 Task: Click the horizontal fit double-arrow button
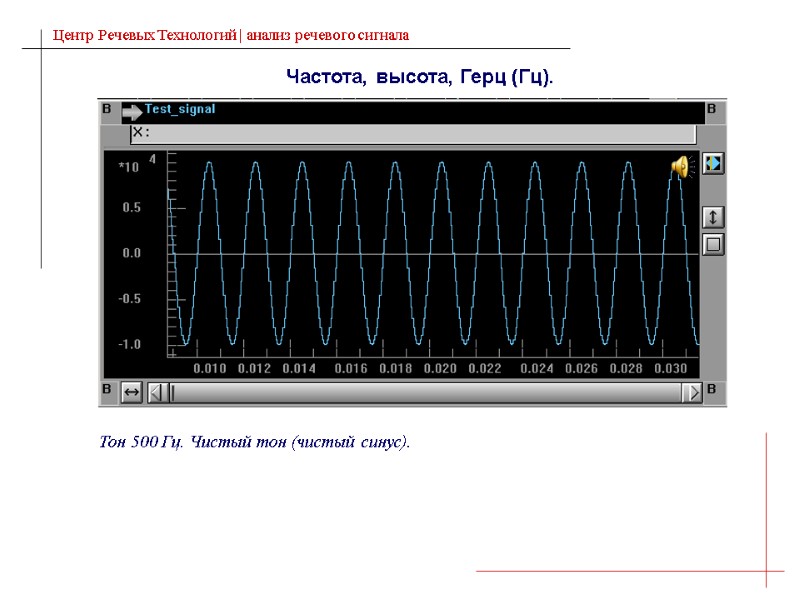point(132,392)
